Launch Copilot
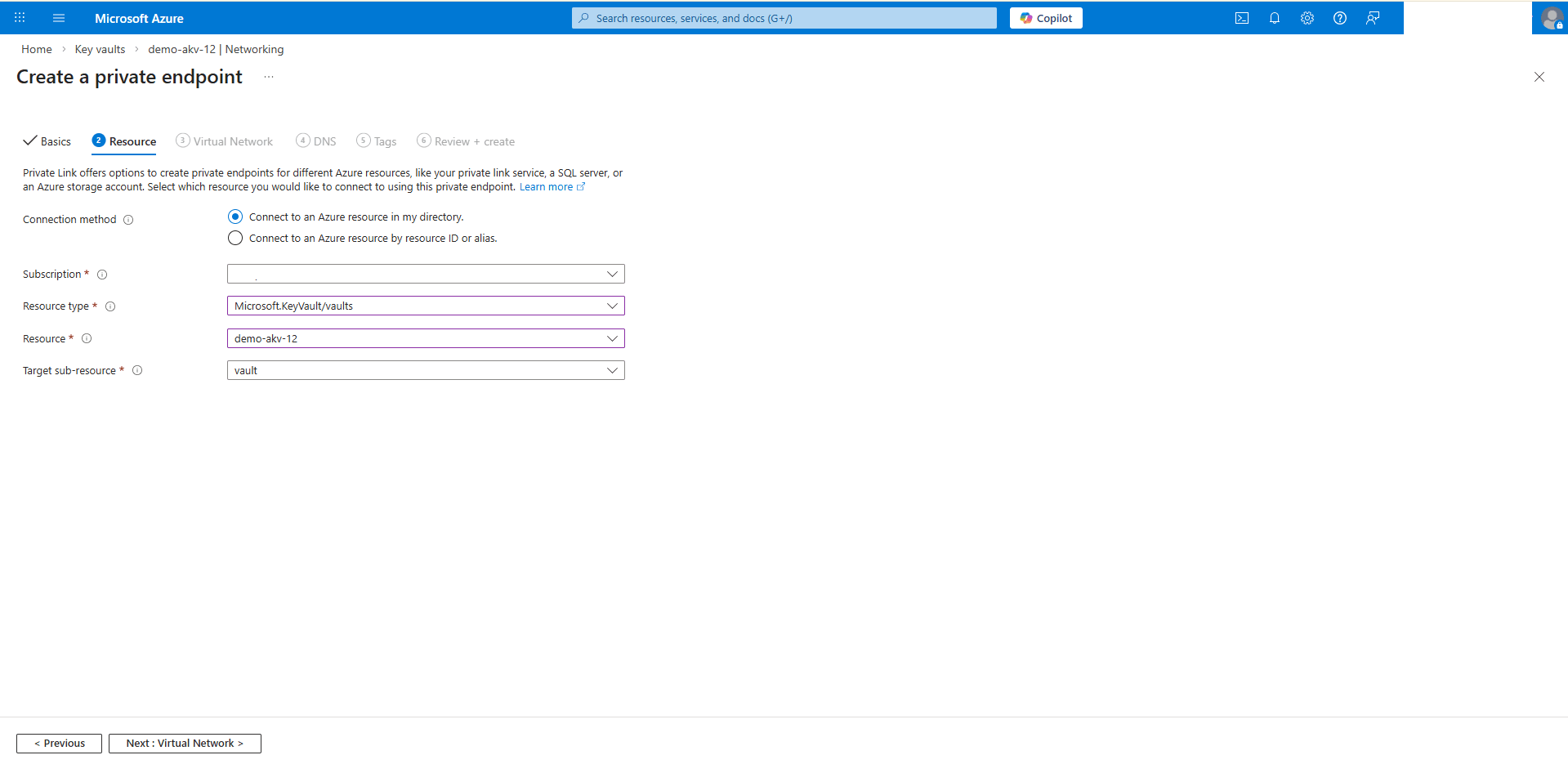The height and width of the screenshot is (773, 1568). tap(1046, 17)
